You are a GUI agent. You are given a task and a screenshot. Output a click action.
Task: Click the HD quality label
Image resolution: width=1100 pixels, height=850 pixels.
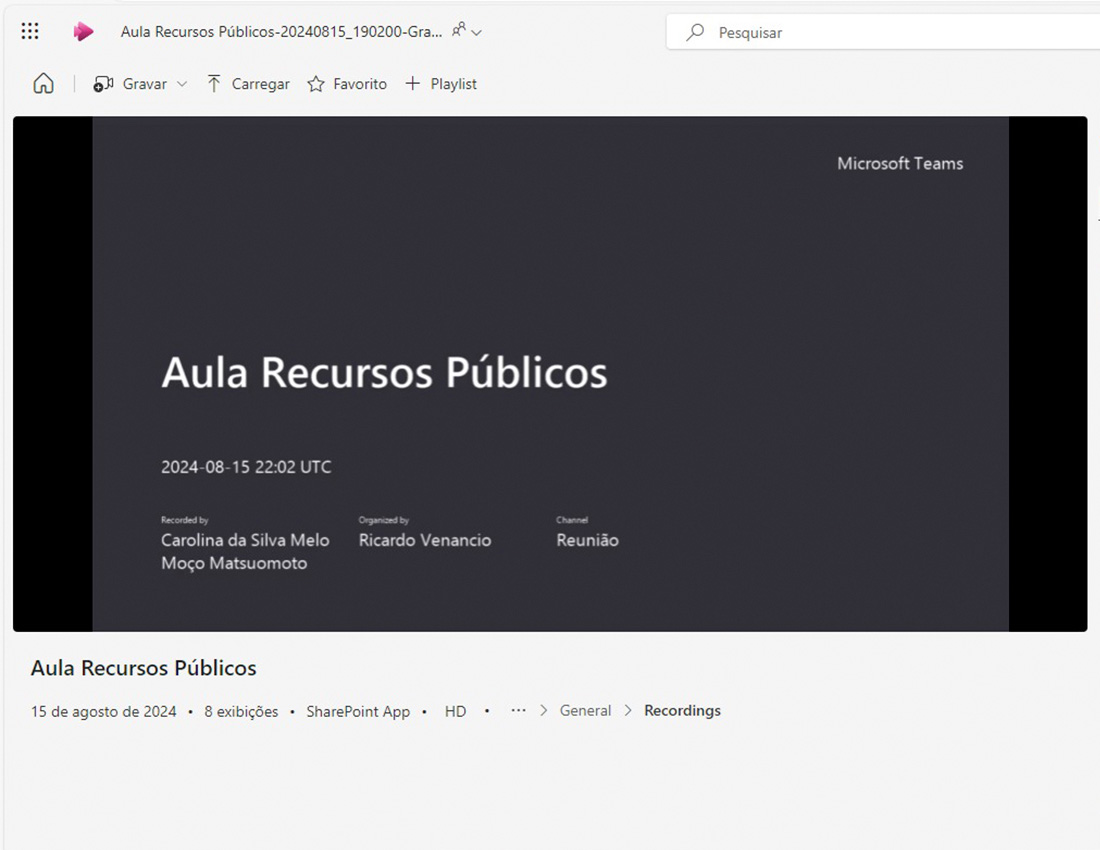[455, 711]
